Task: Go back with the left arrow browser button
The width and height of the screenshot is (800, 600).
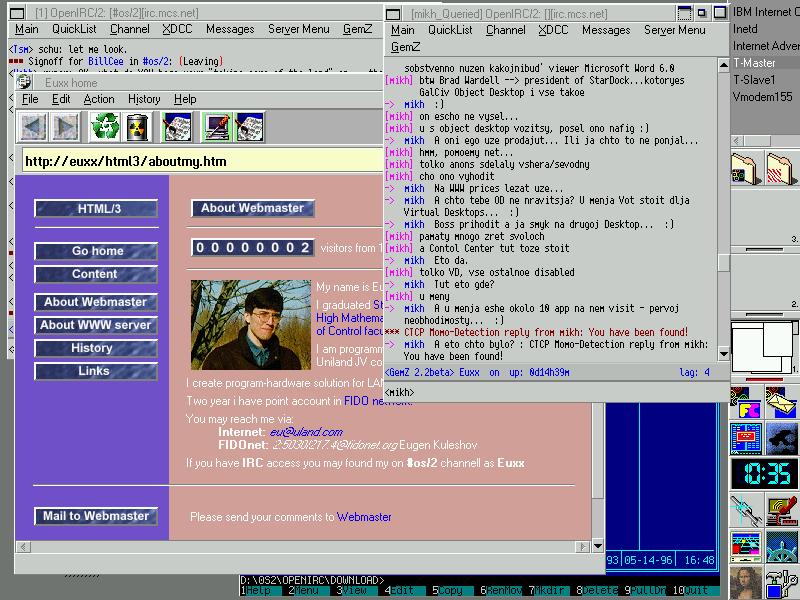Action: click(x=34, y=127)
